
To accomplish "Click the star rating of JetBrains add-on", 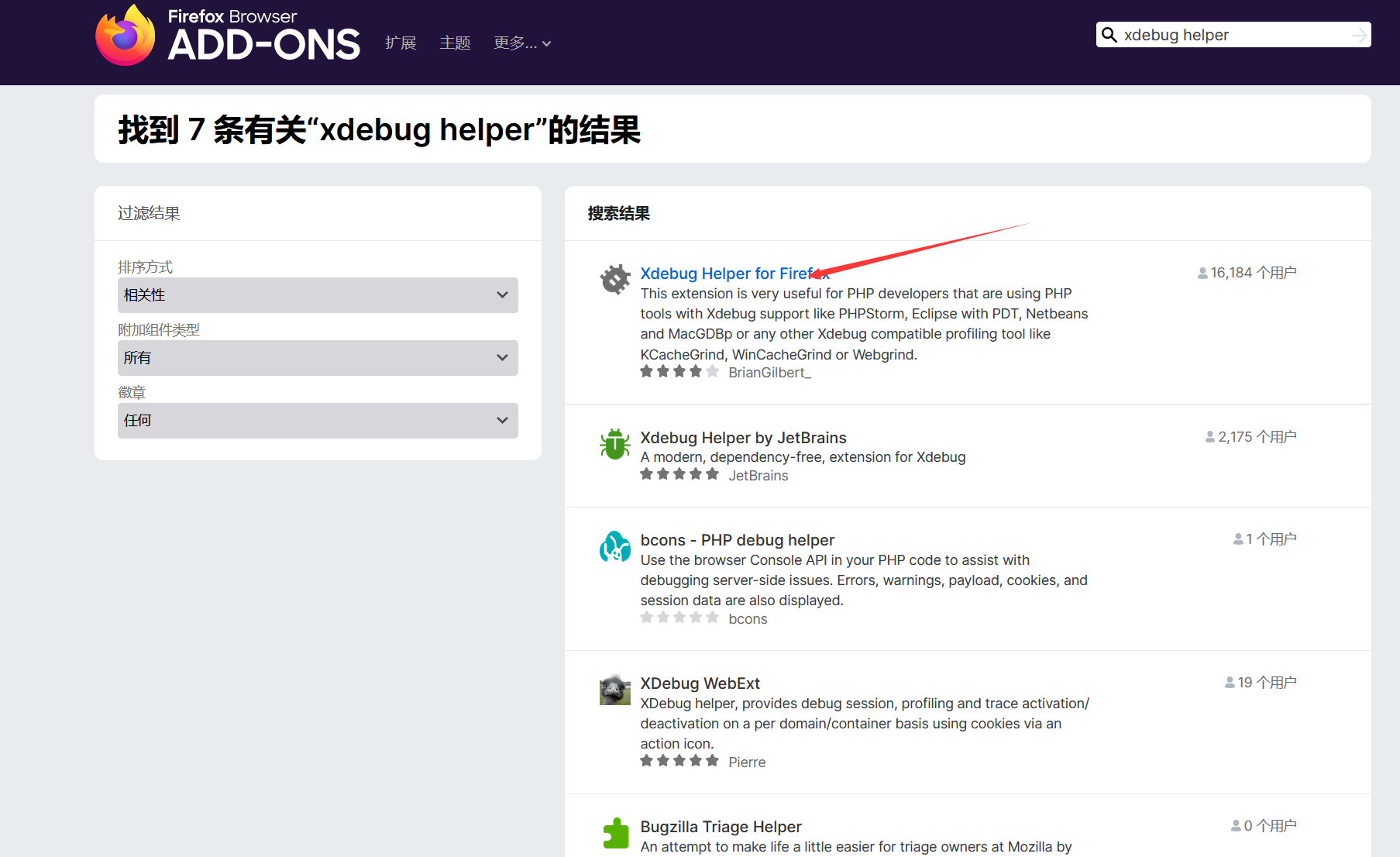I will pyautogui.click(x=679, y=474).
